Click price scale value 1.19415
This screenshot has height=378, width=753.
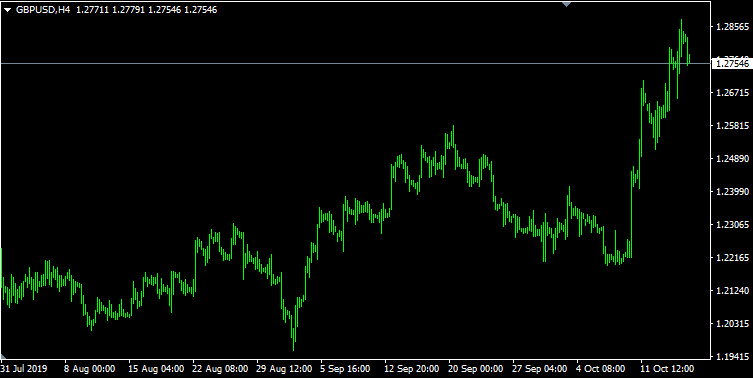732,357
